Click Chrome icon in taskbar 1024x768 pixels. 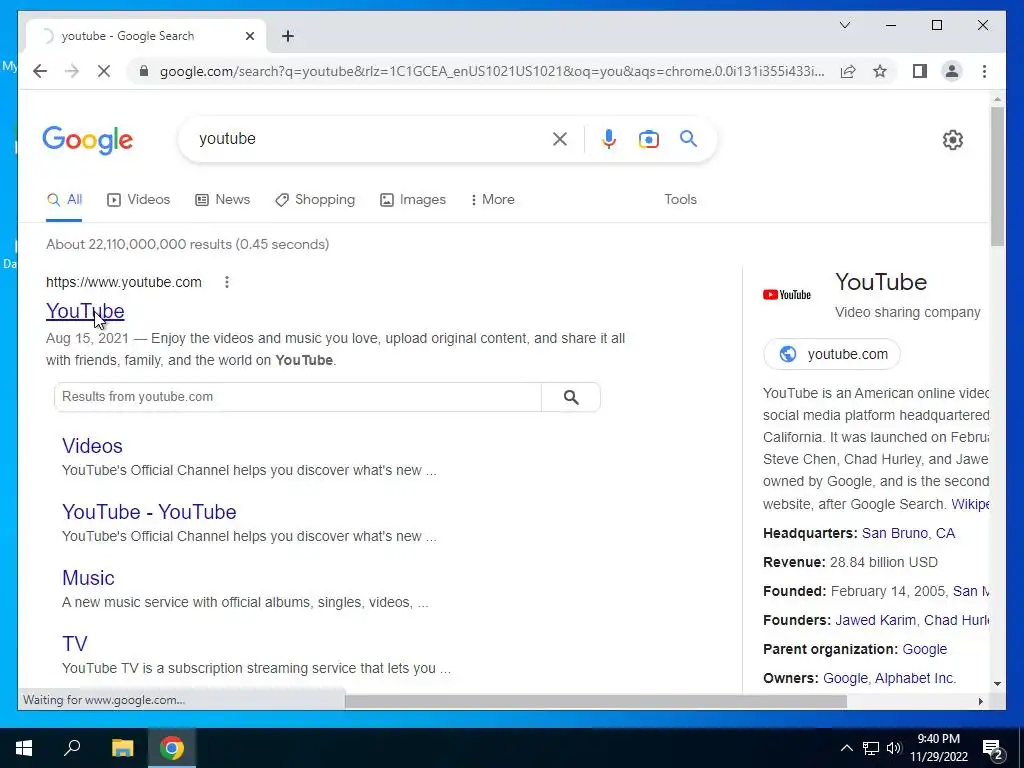[172, 748]
